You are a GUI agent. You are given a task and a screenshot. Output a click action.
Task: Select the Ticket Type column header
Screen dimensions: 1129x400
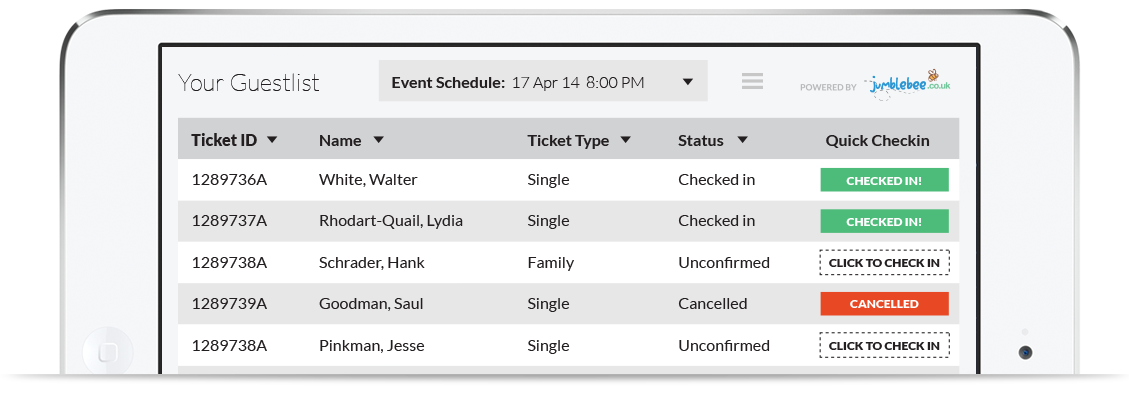(568, 141)
